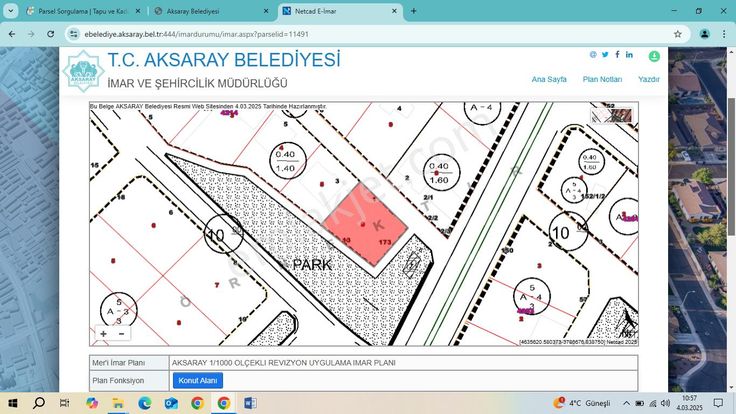Open the email @ social icon
The width and height of the screenshot is (736, 414).
coord(593,54)
